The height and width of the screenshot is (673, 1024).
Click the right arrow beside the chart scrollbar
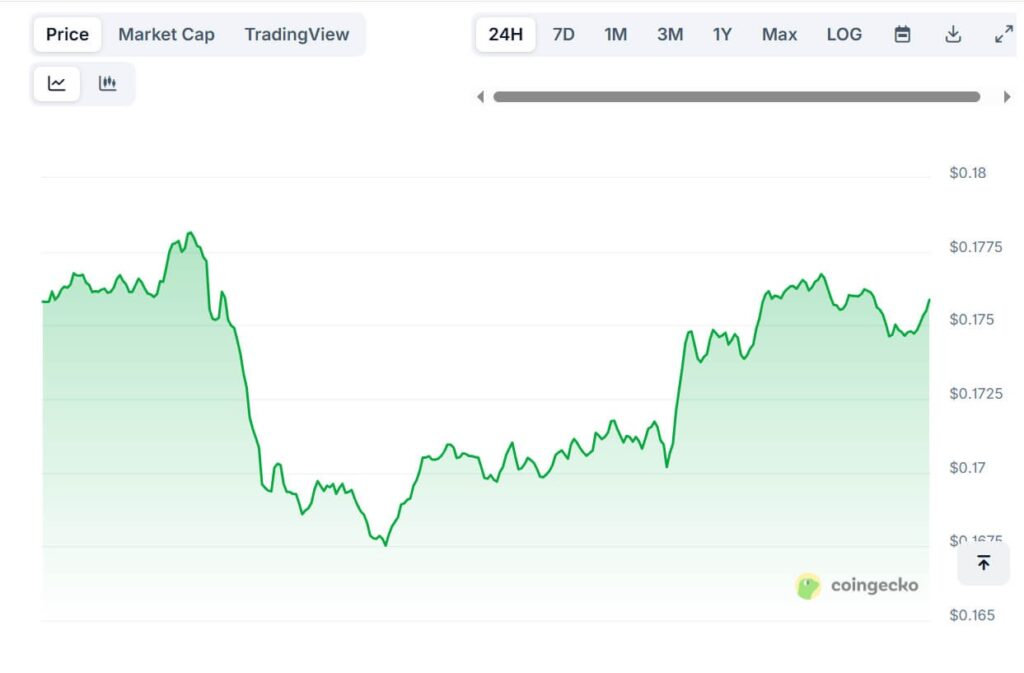click(x=1009, y=96)
